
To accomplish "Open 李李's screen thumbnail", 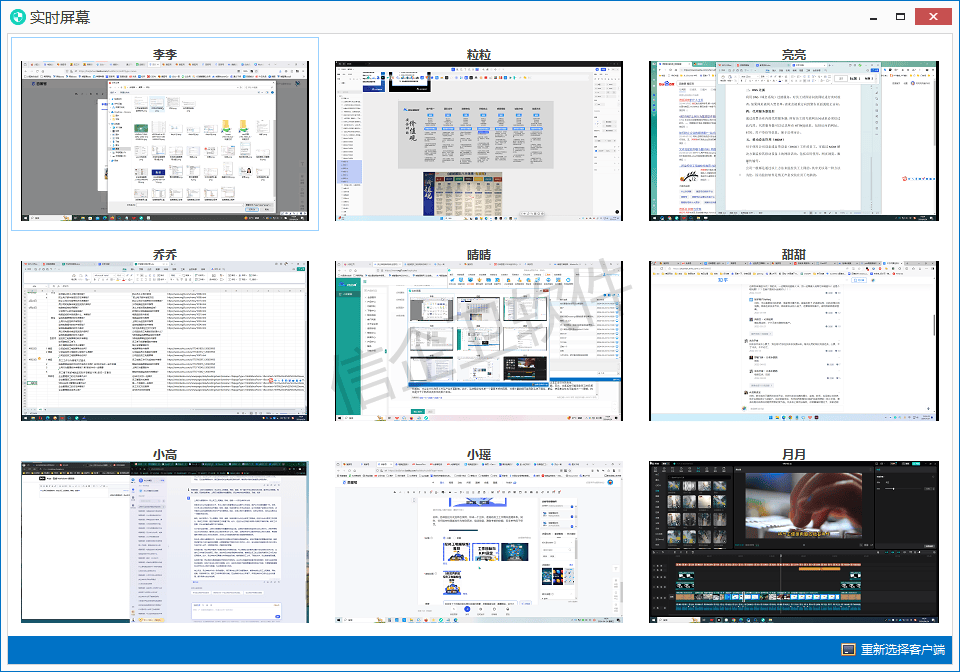I will click(165, 141).
